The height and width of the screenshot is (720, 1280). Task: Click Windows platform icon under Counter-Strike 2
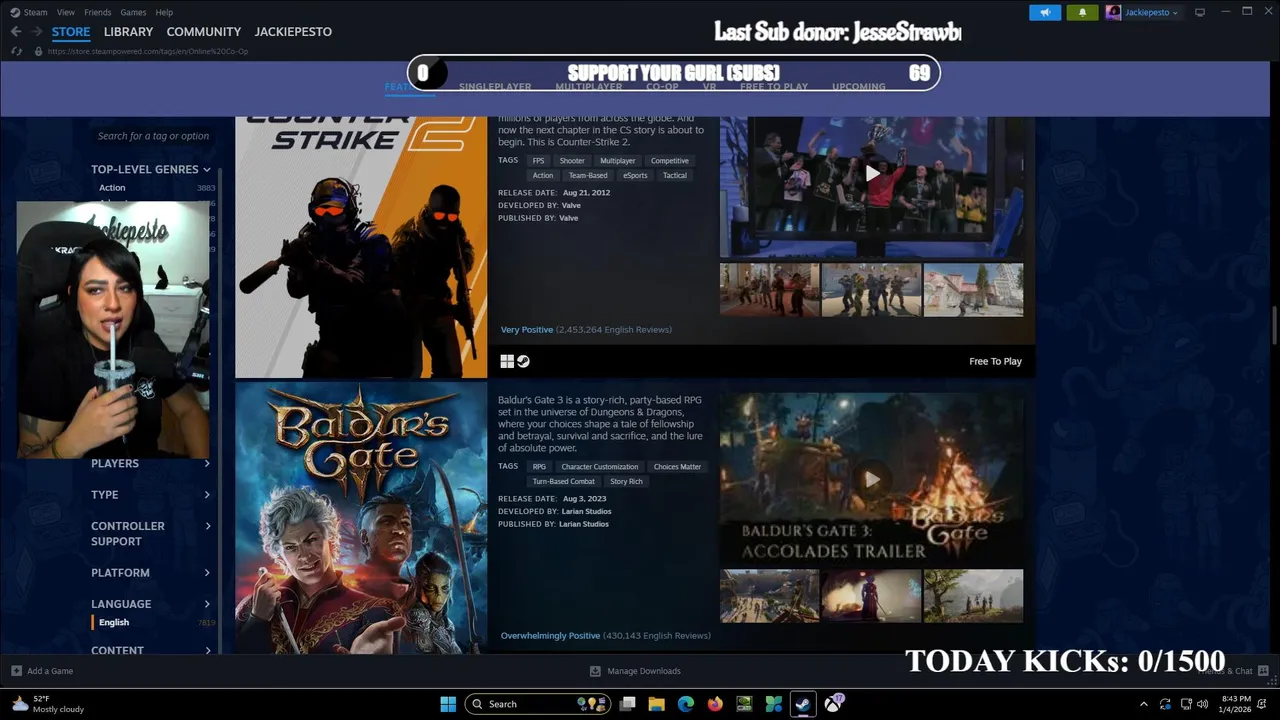click(507, 361)
